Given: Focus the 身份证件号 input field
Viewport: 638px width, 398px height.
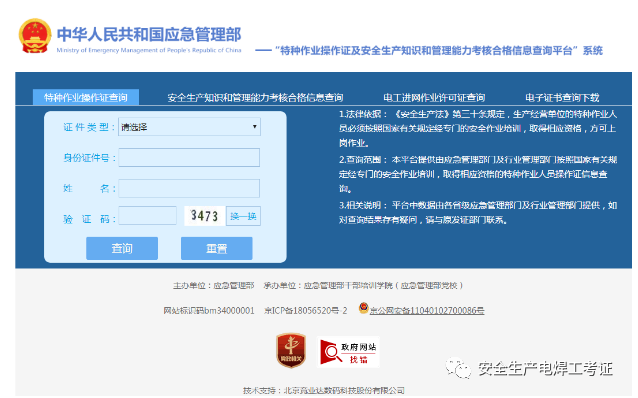Looking at the screenshot, I should [189, 157].
